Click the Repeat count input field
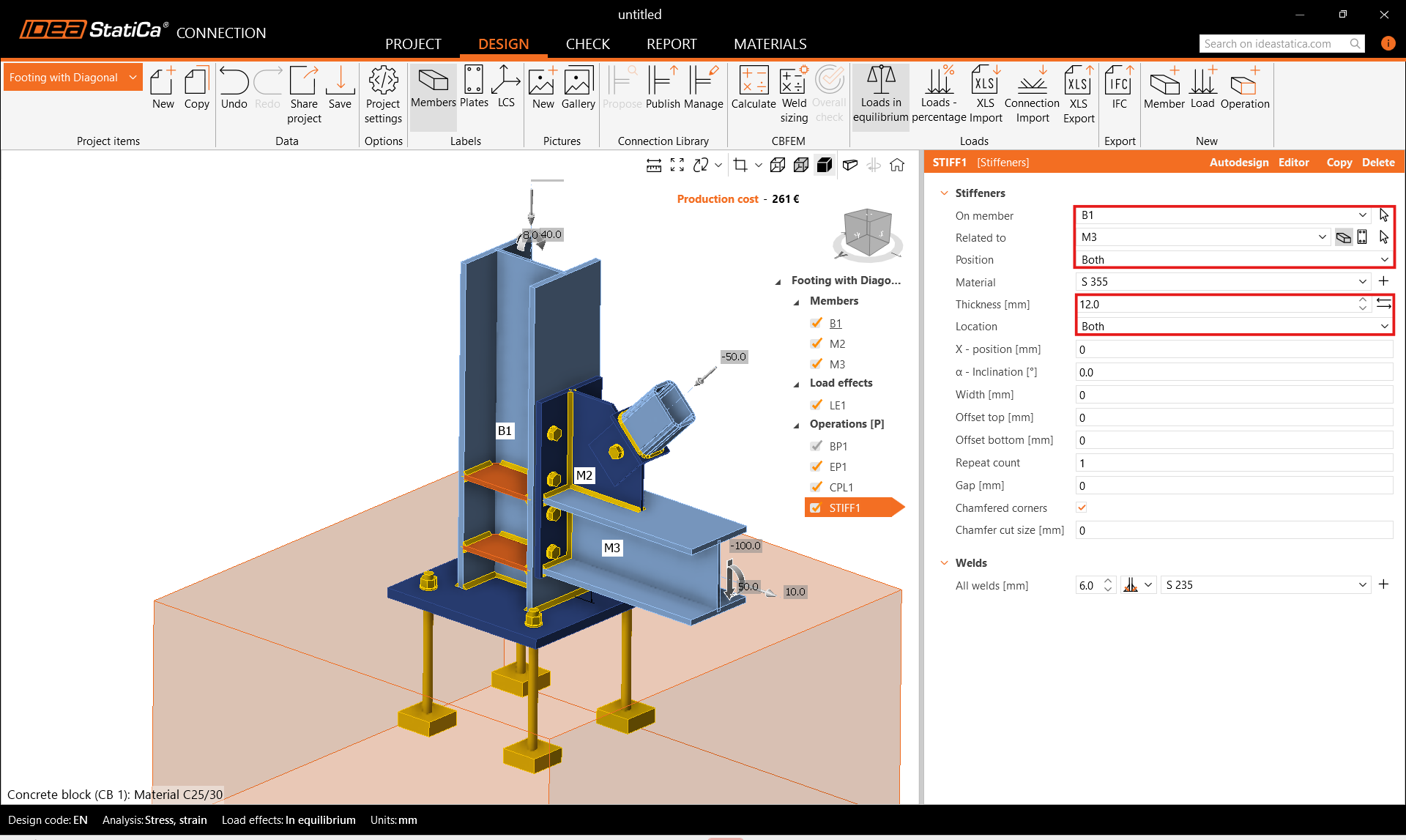Viewport: 1406px width, 840px height. [x=1234, y=463]
